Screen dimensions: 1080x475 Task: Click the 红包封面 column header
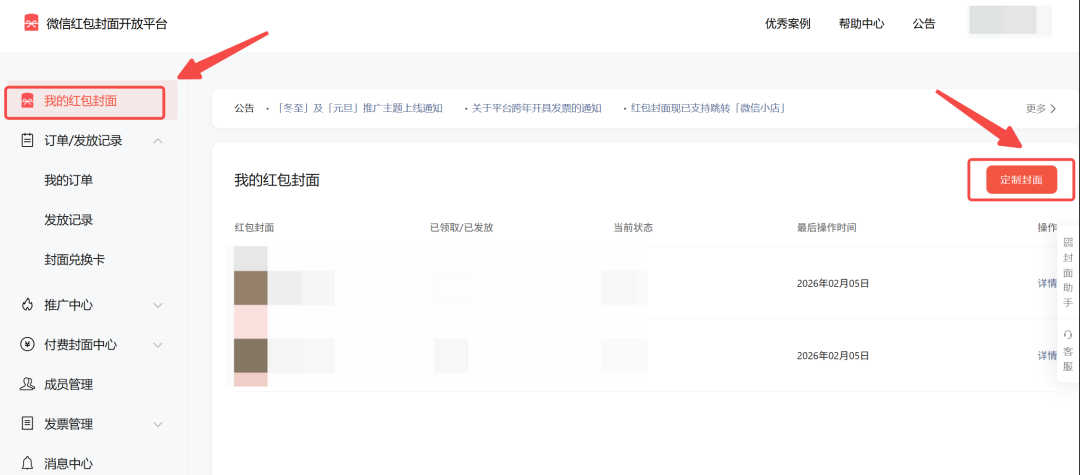253,227
